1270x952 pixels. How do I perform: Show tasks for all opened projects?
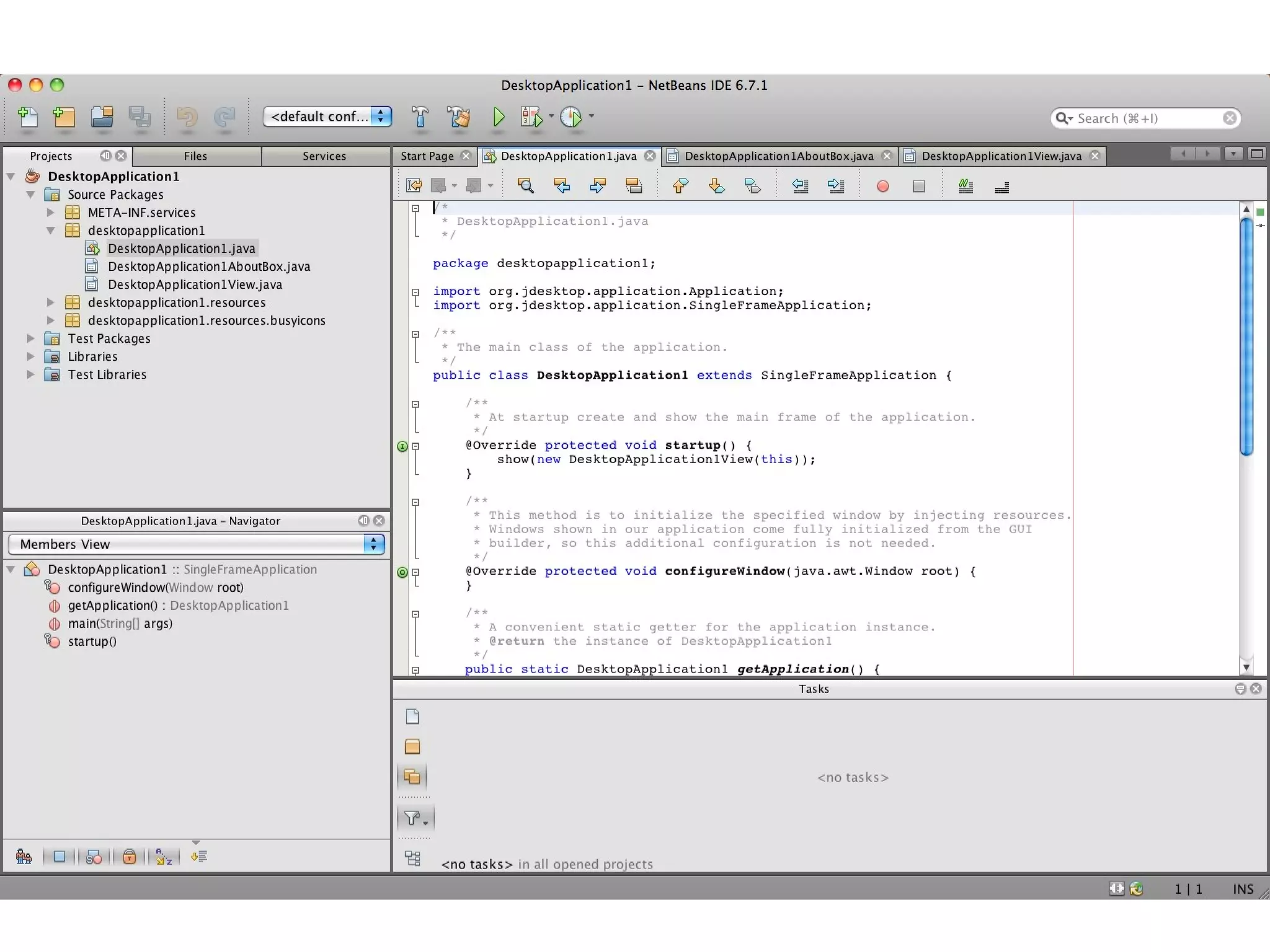tap(412, 777)
